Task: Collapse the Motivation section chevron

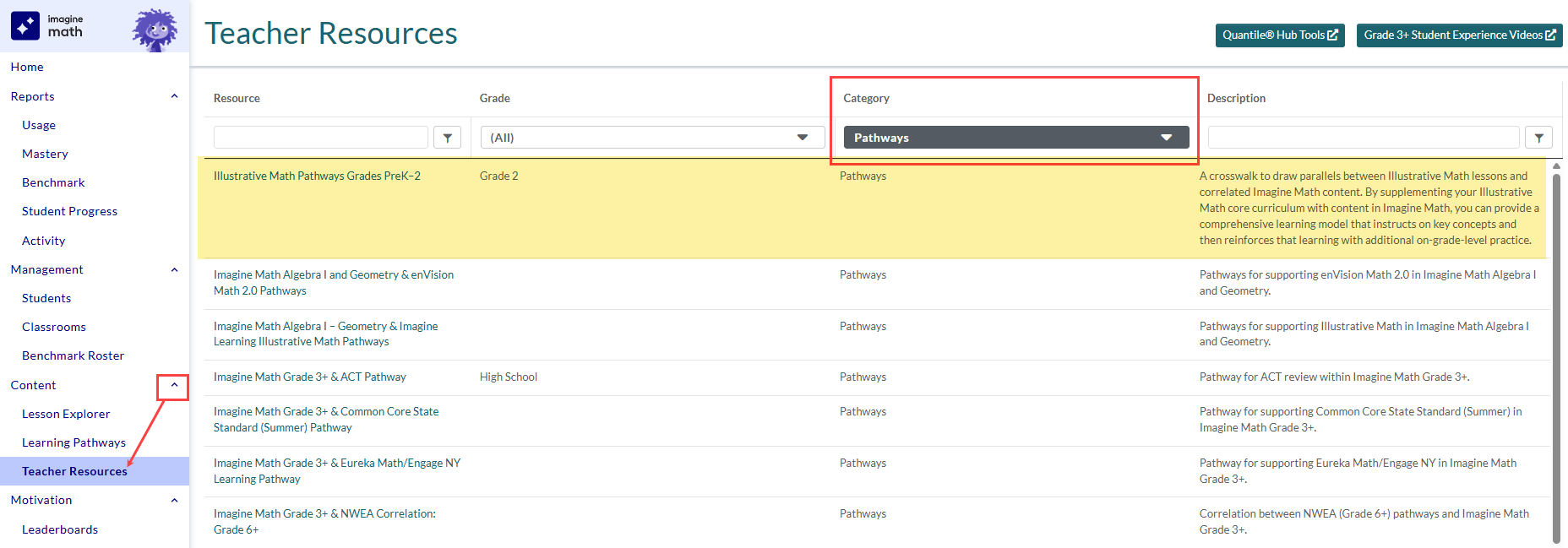Action: pos(174,501)
